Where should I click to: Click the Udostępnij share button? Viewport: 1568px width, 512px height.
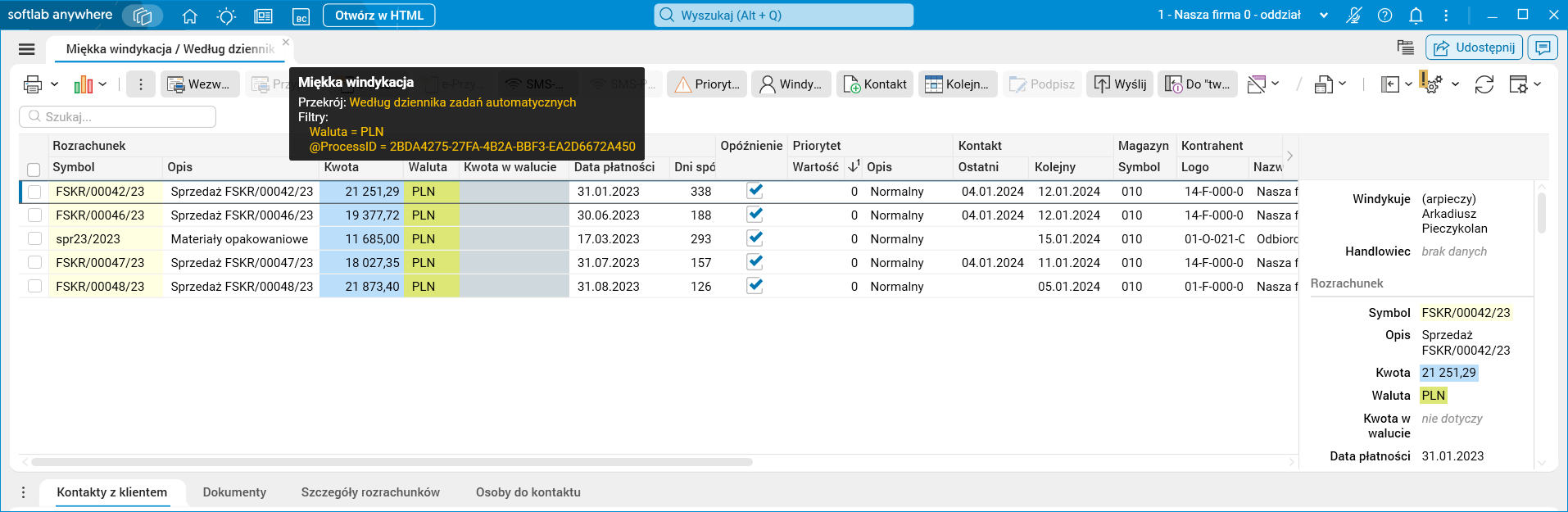click(x=1474, y=48)
